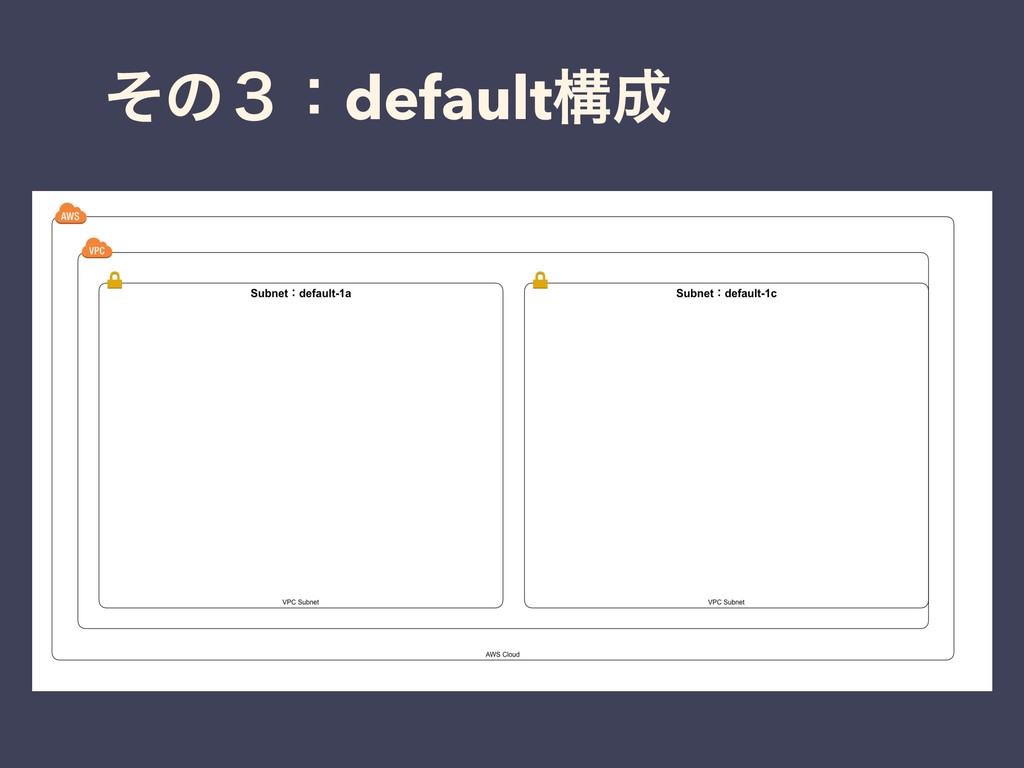This screenshot has width=1024, height=768.
Task: Click the orange AWS cloud icon
Action: pos(71,214)
